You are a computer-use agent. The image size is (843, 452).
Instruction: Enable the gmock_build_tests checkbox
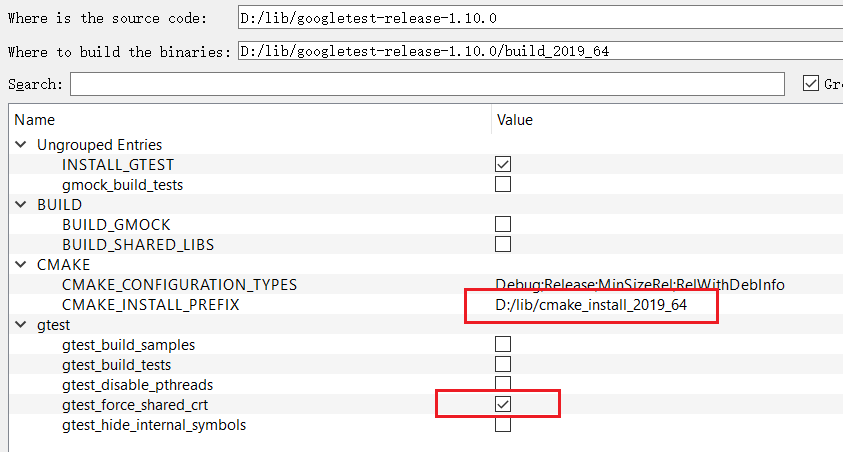click(503, 184)
